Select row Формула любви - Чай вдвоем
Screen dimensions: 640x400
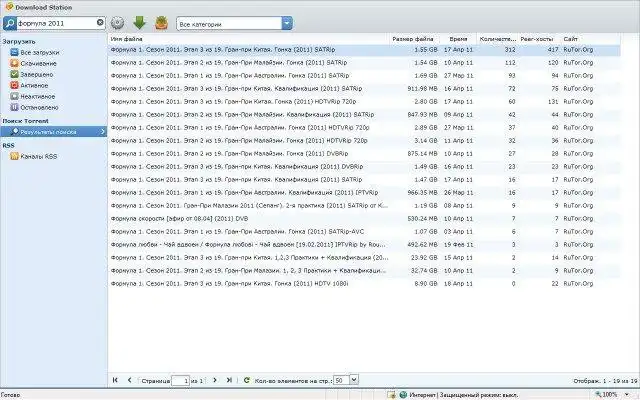click(x=364, y=245)
